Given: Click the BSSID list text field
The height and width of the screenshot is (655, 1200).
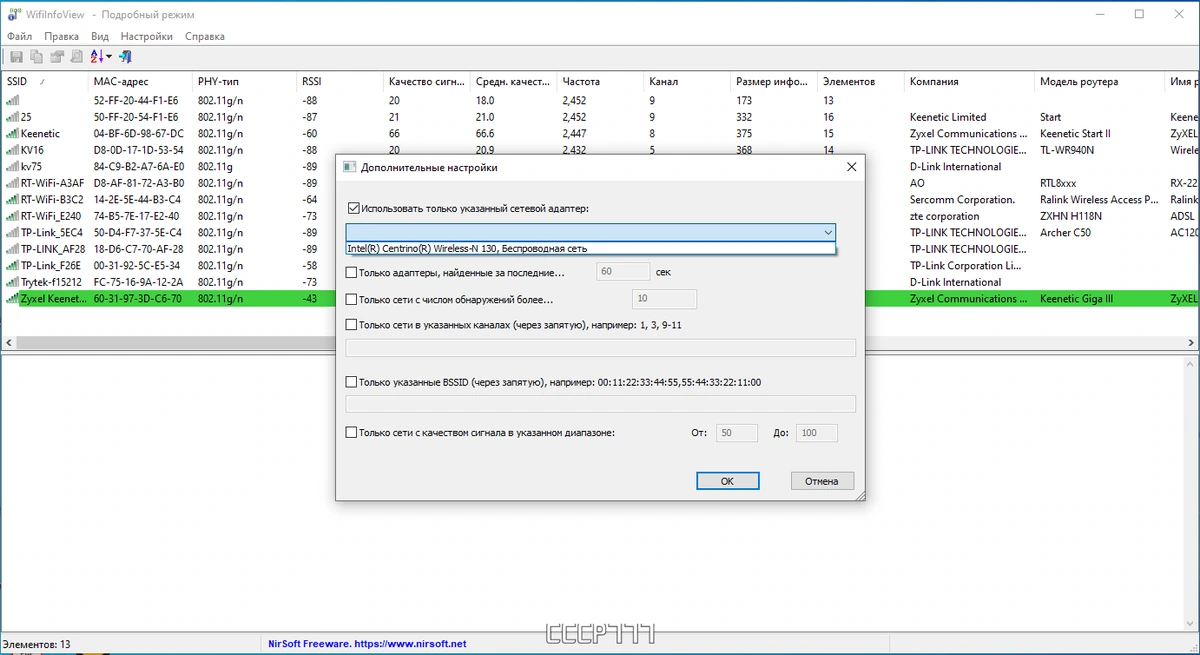Looking at the screenshot, I should (x=600, y=404).
